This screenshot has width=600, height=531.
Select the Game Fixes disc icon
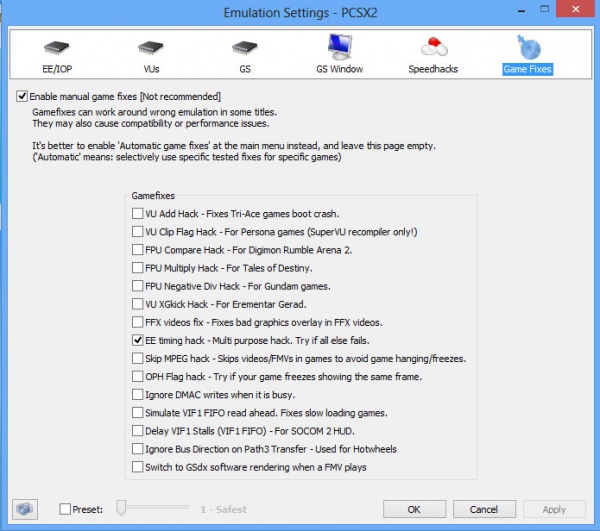(x=528, y=47)
